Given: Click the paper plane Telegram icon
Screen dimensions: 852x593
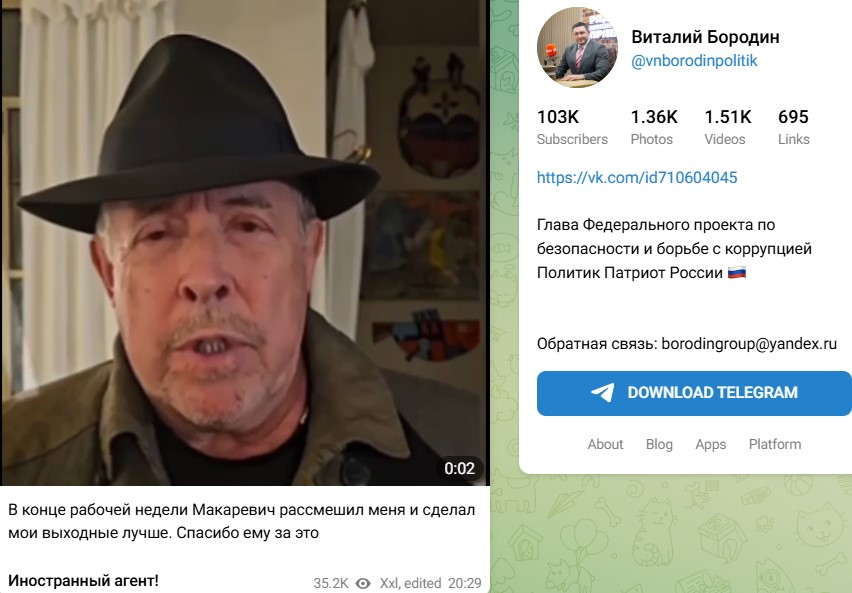Looking at the screenshot, I should 603,392.
